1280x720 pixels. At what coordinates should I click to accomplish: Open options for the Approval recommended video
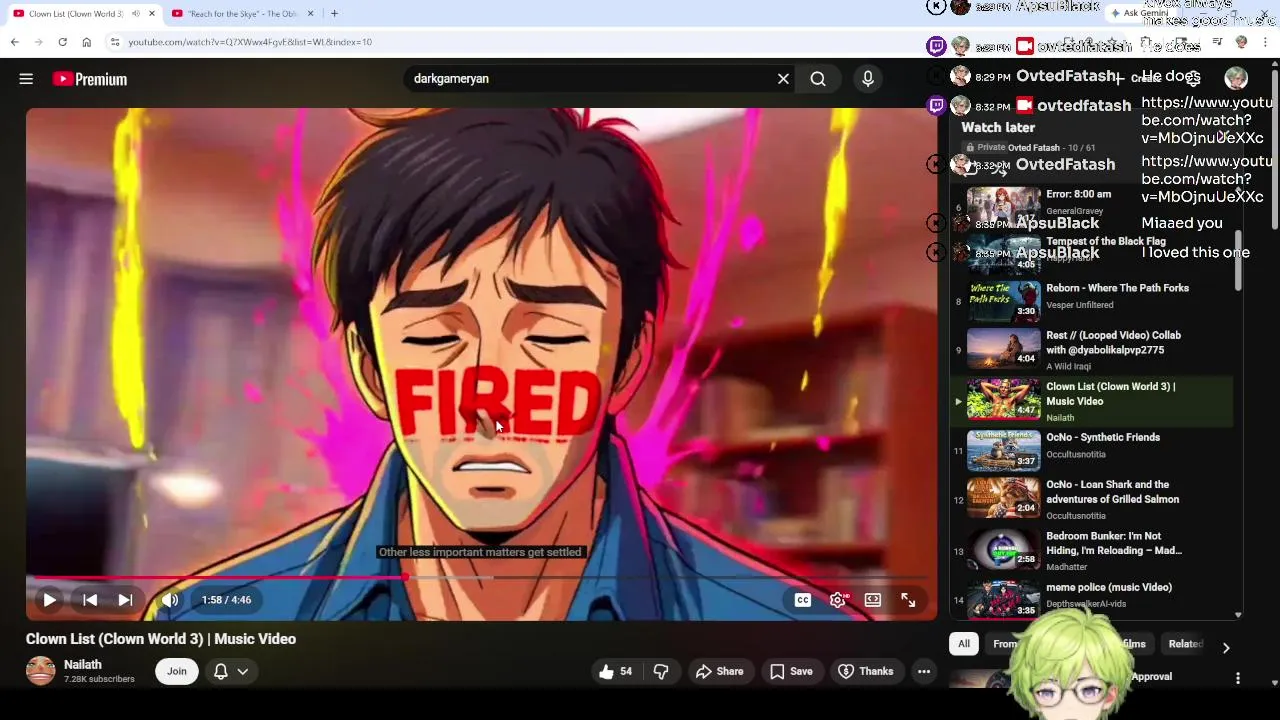point(1238,678)
